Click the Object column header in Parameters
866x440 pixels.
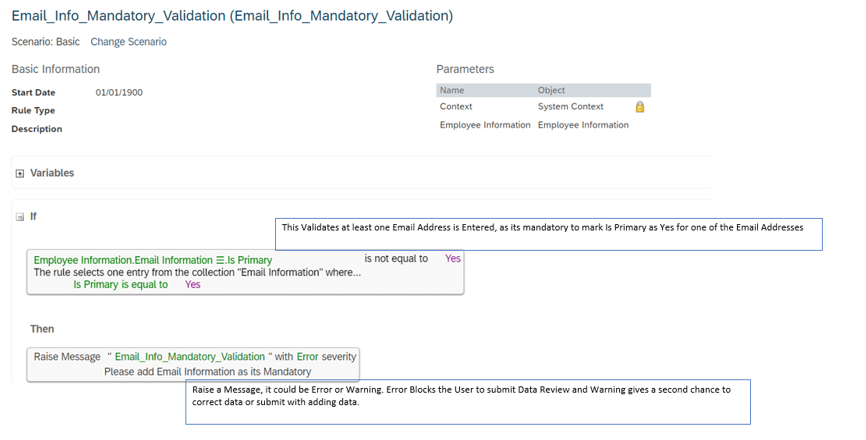(x=551, y=90)
